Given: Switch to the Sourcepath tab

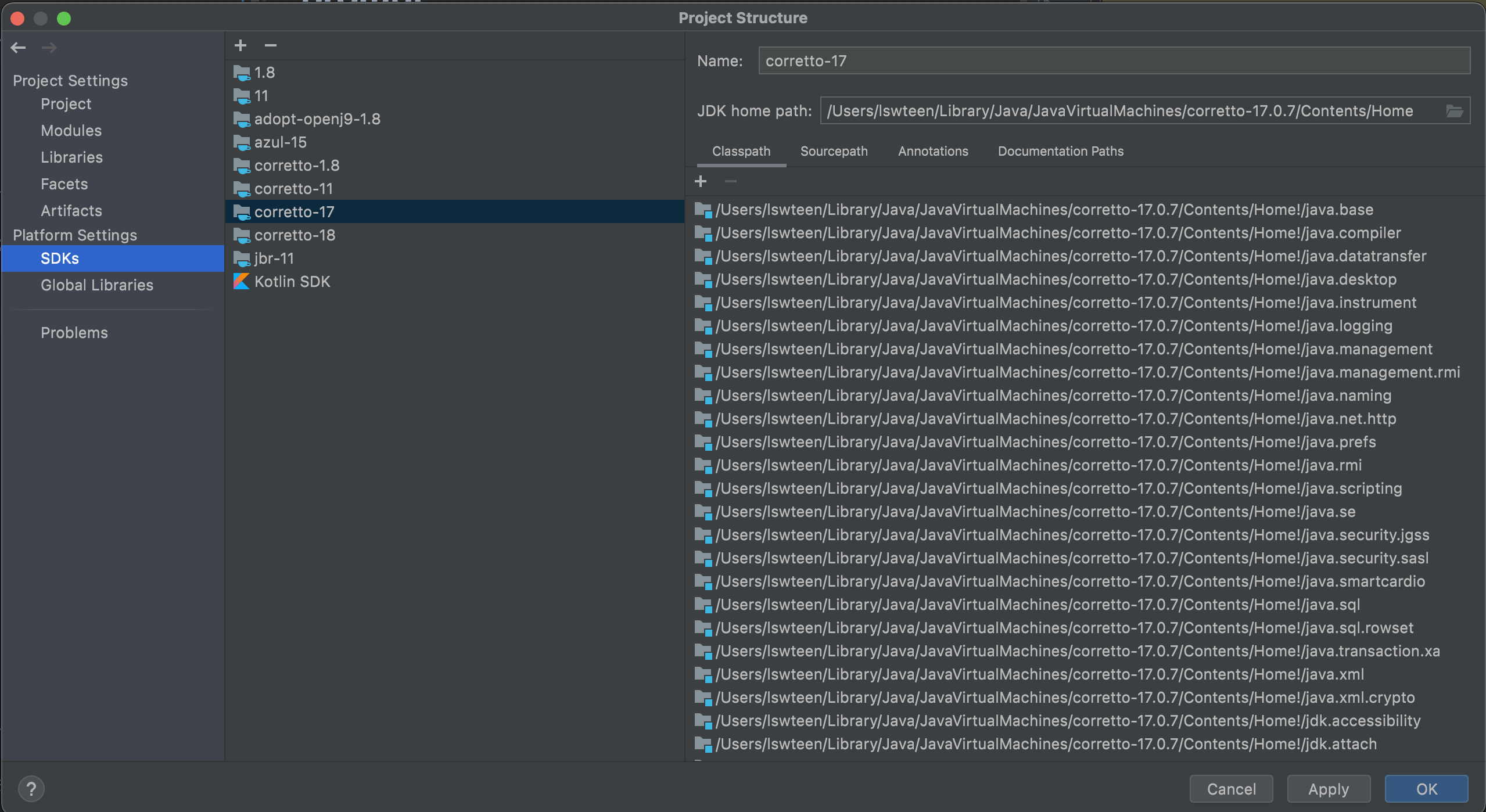Looking at the screenshot, I should [x=834, y=151].
